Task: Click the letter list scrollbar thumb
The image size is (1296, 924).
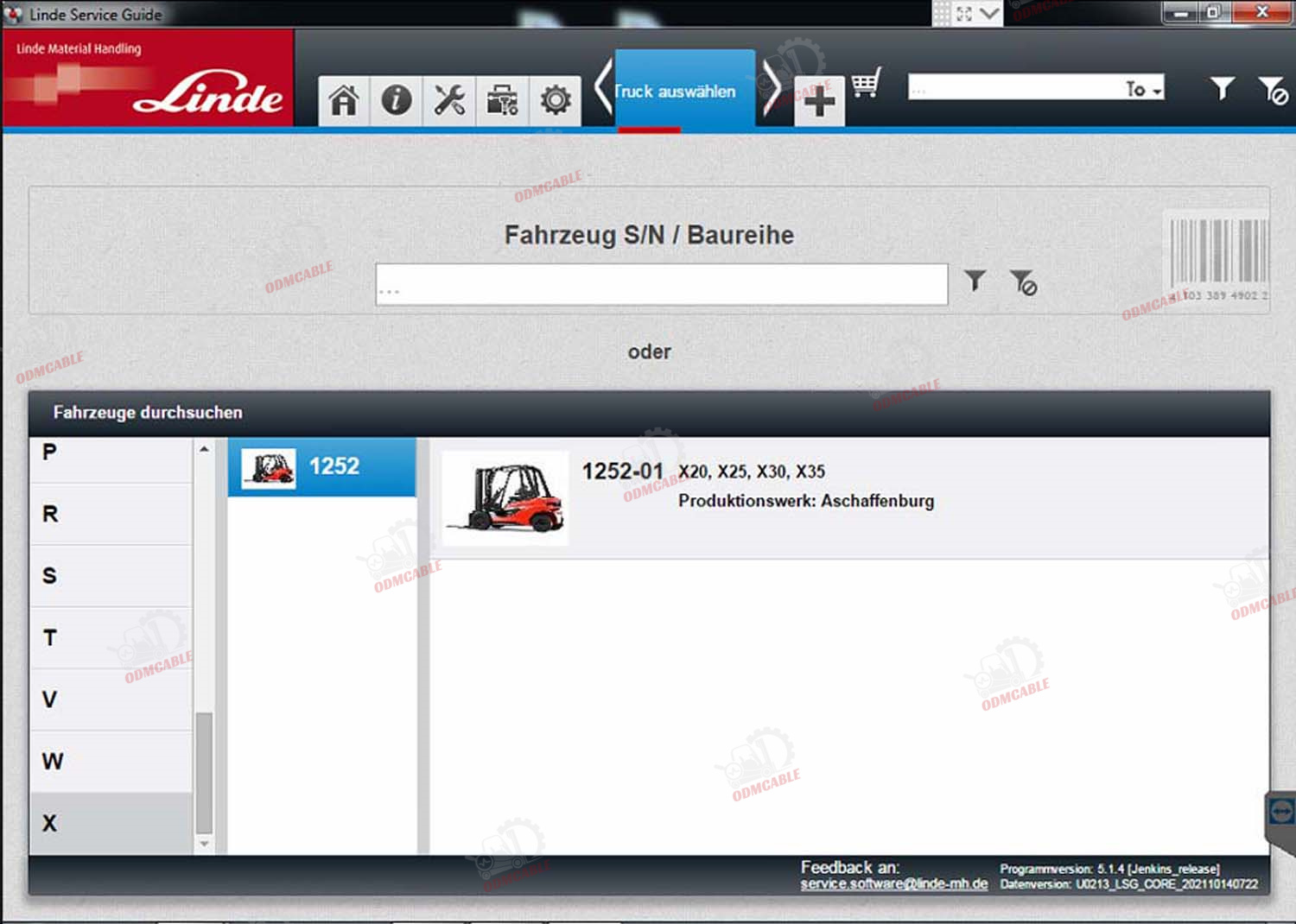Action: 204,772
